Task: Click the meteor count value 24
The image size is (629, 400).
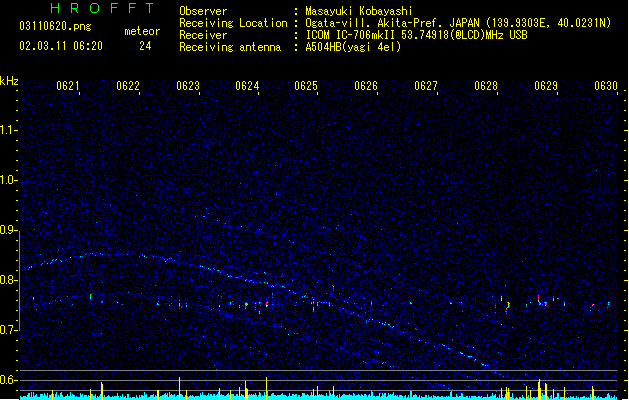Action: click(x=145, y=46)
